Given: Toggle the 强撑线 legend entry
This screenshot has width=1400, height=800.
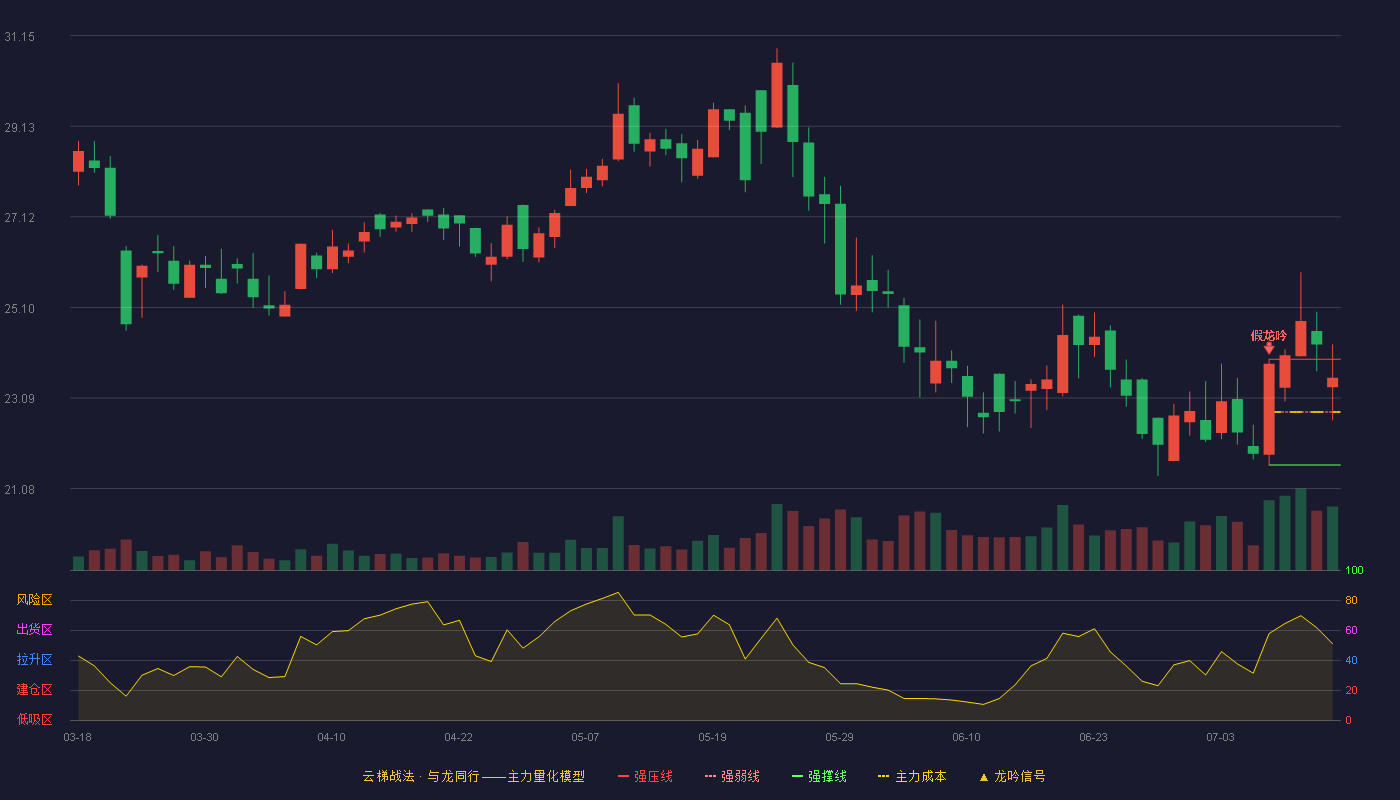Looking at the screenshot, I should pyautogui.click(x=819, y=776).
